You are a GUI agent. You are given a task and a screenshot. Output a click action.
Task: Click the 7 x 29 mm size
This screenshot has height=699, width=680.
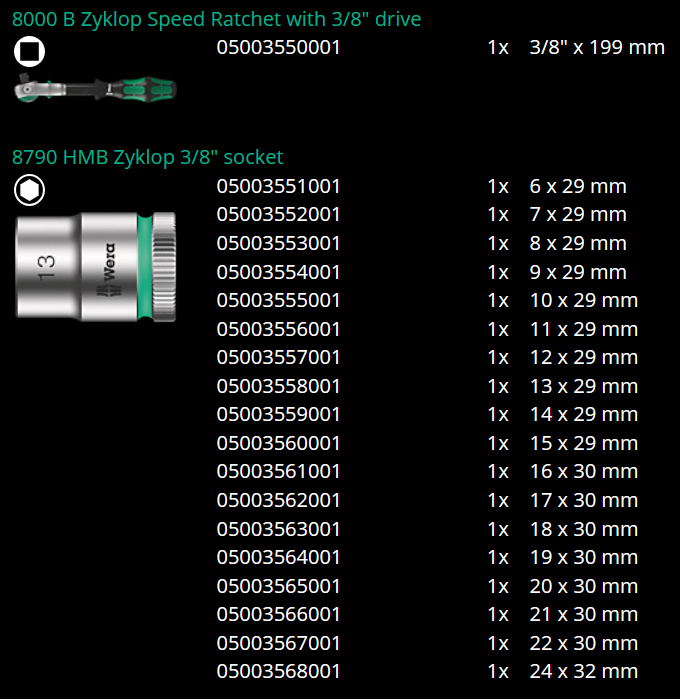click(578, 214)
